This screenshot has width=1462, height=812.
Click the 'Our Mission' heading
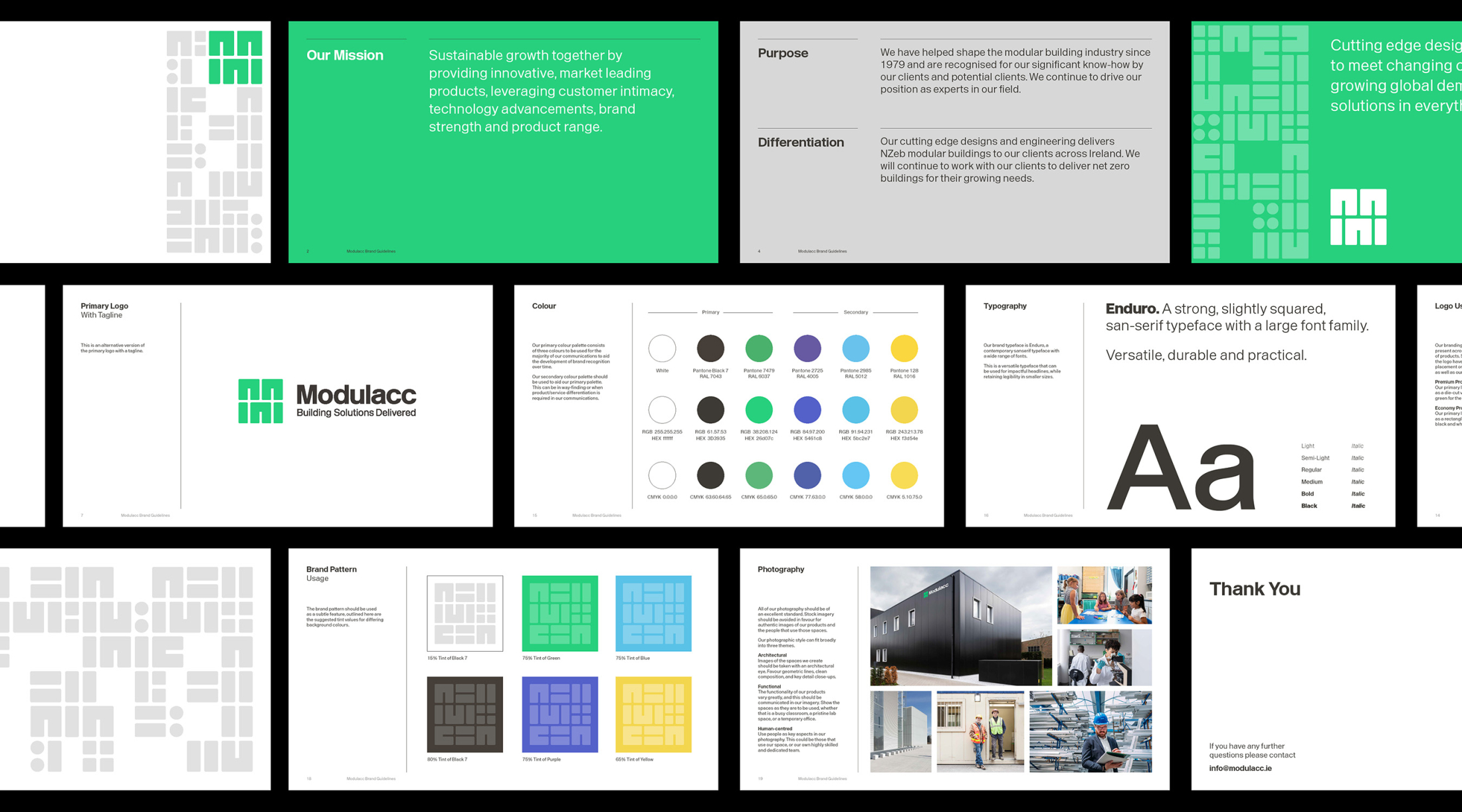click(345, 55)
